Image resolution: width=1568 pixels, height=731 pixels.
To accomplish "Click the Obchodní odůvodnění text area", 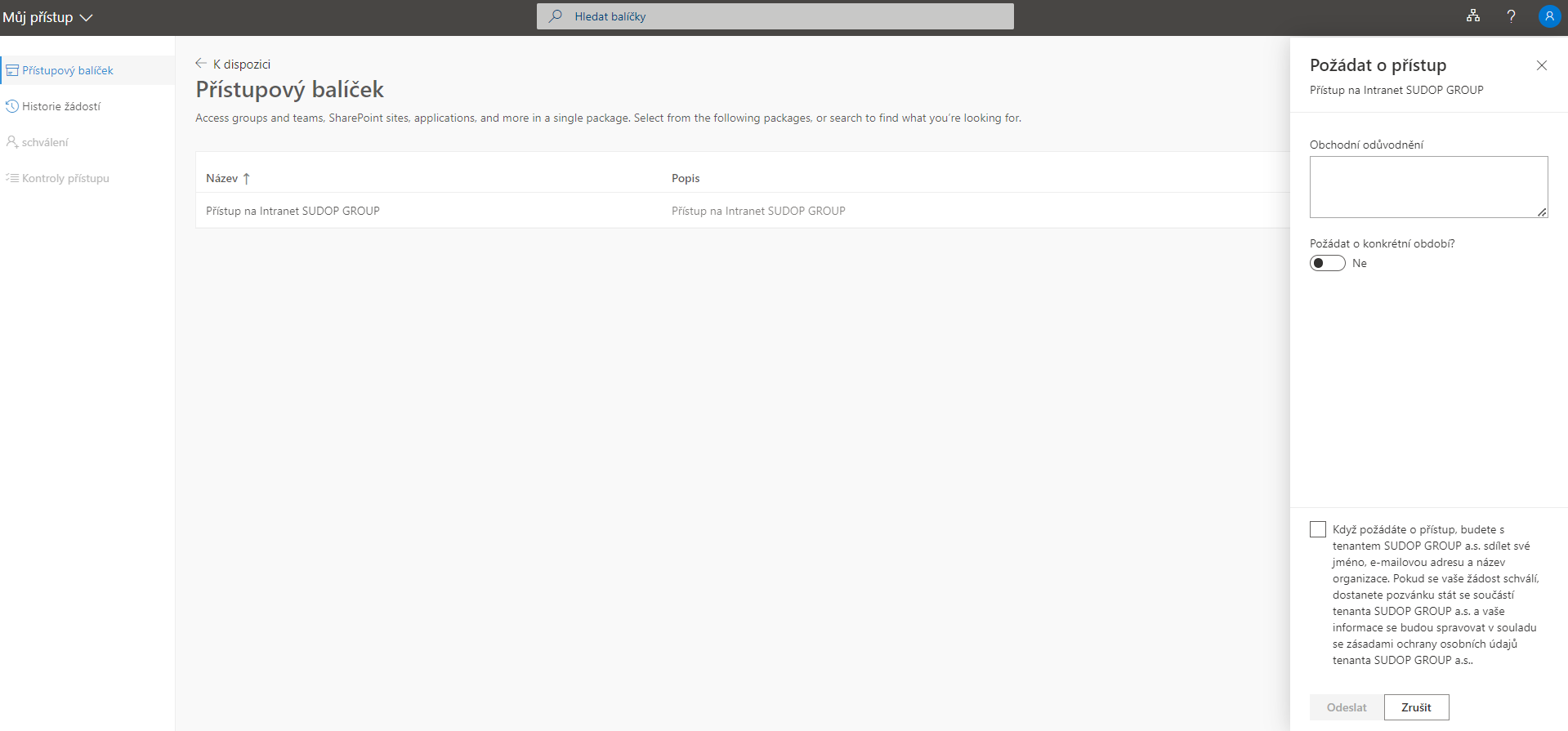I will click(1427, 187).
